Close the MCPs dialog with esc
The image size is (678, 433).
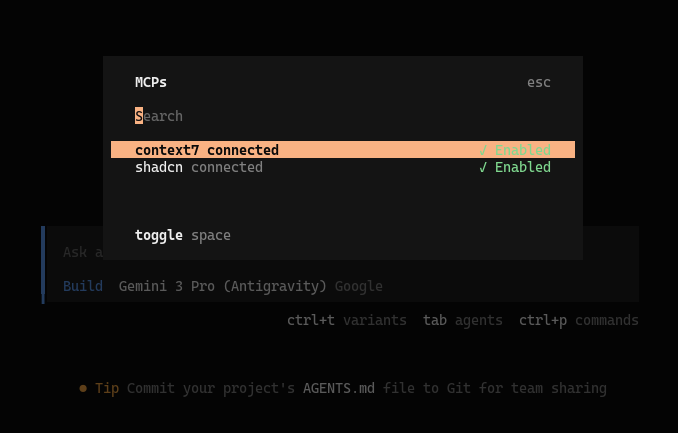(x=538, y=82)
